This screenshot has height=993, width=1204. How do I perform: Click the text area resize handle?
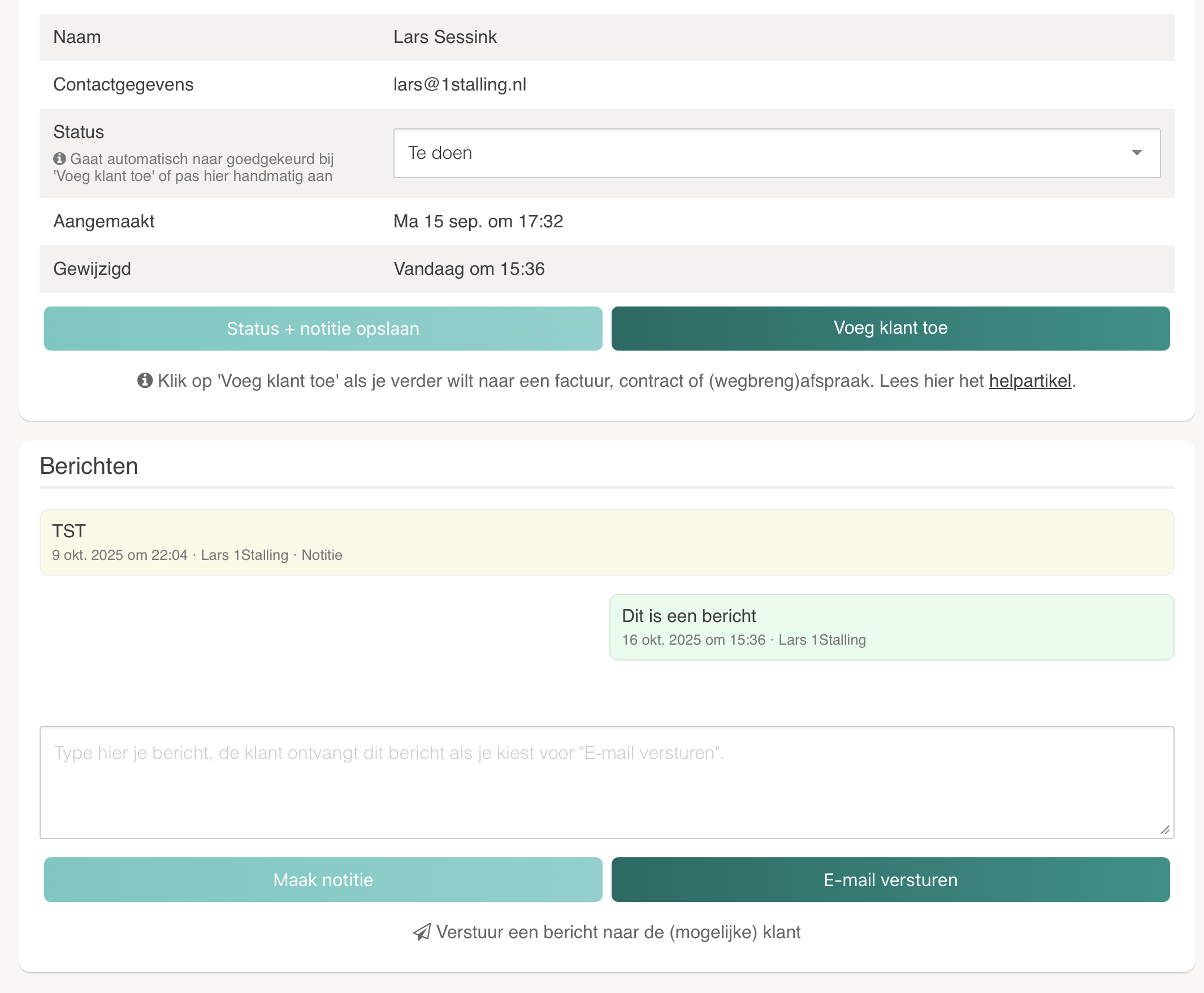tap(1164, 830)
